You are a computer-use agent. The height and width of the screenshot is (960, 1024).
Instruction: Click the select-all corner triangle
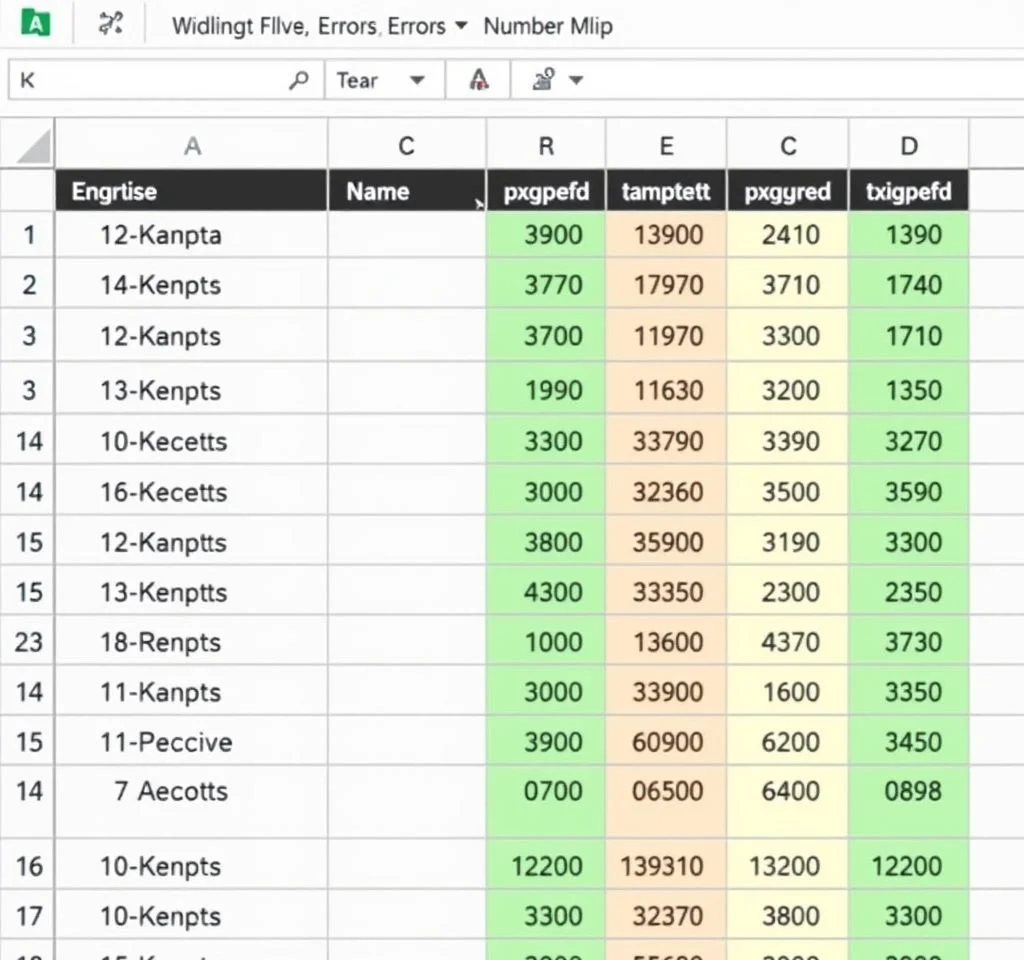(x=34, y=147)
